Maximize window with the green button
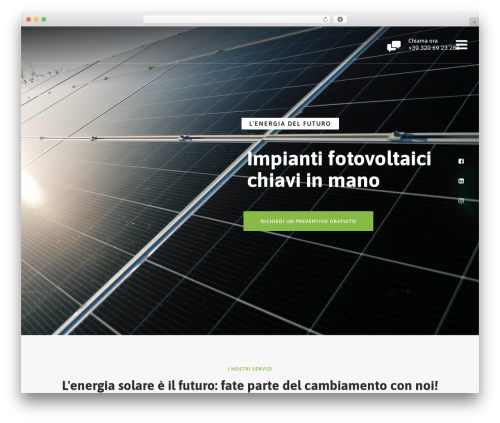 point(44,20)
